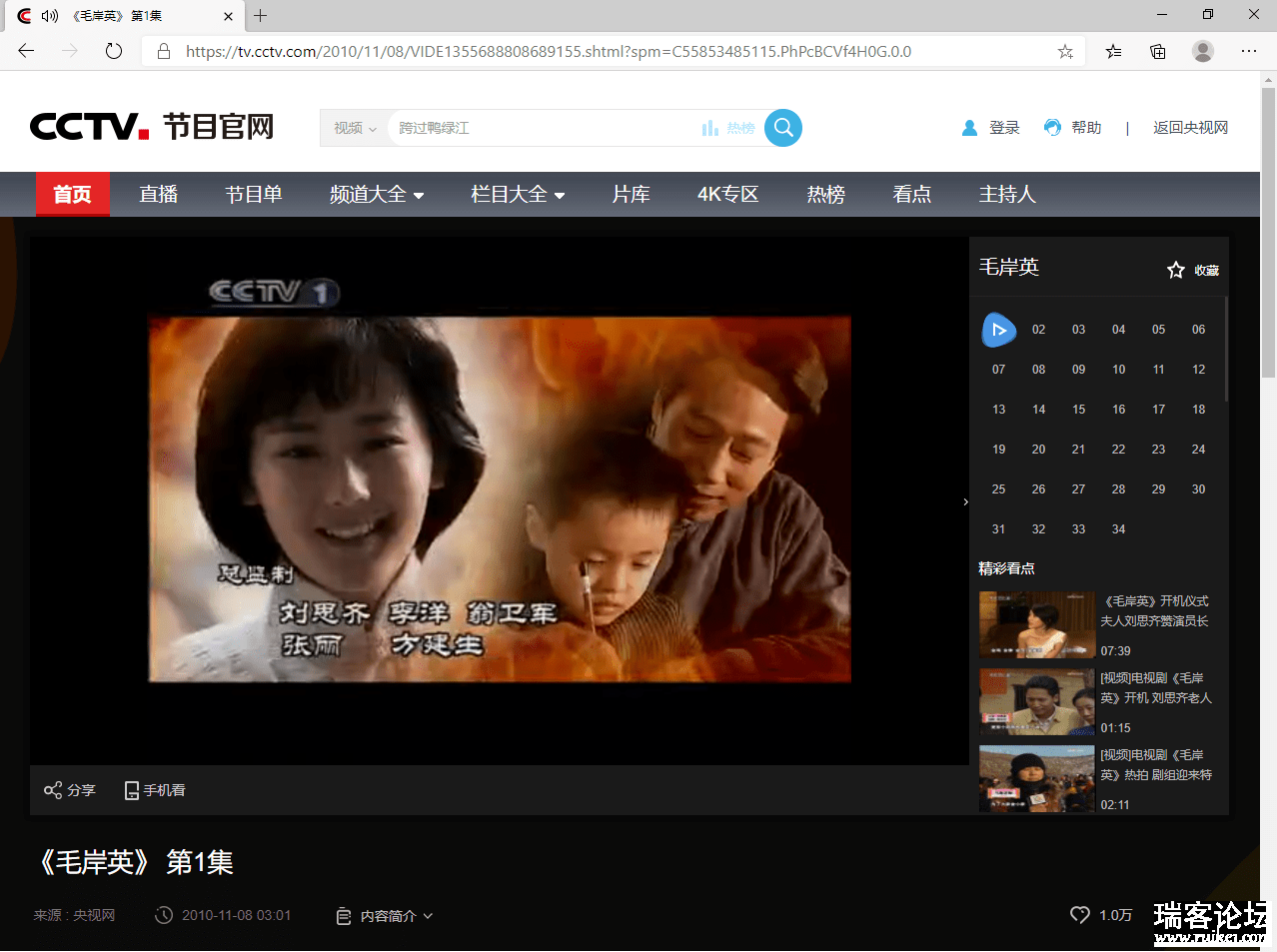Open the 02:11 highlight video thumbnail
Image resolution: width=1277 pixels, height=952 pixels.
click(1037, 778)
